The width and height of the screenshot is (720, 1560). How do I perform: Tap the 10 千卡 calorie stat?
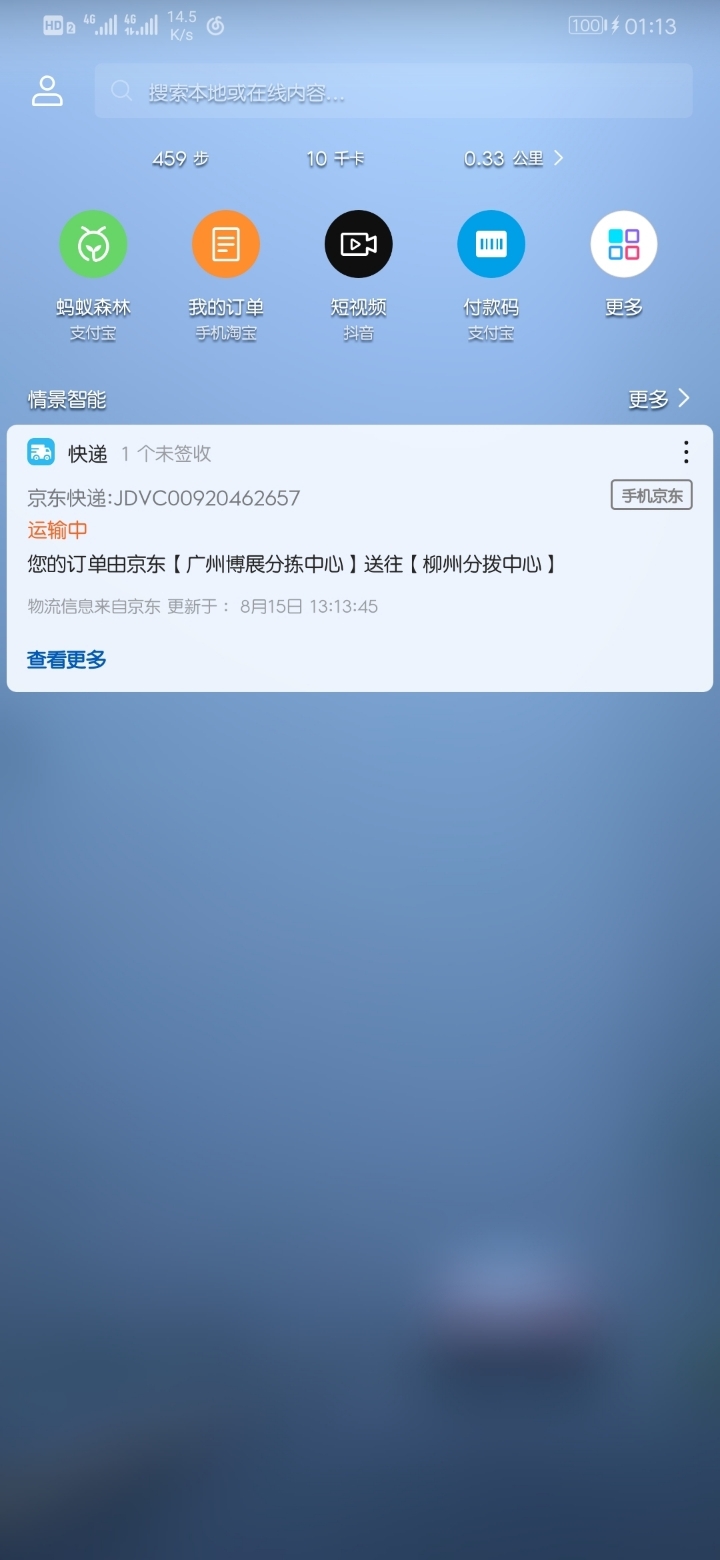(x=335, y=159)
